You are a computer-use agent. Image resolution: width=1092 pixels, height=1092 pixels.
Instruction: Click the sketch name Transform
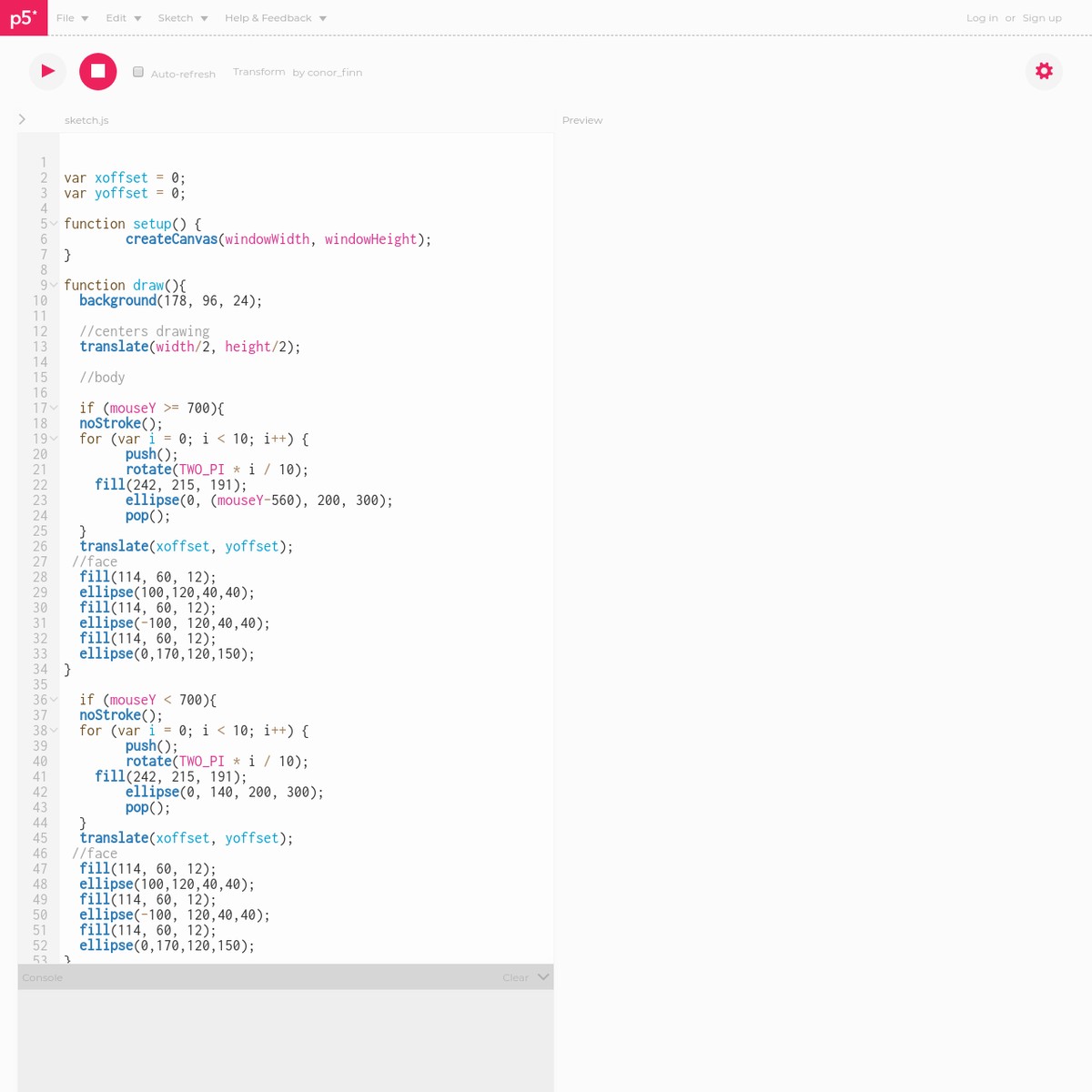point(258,72)
